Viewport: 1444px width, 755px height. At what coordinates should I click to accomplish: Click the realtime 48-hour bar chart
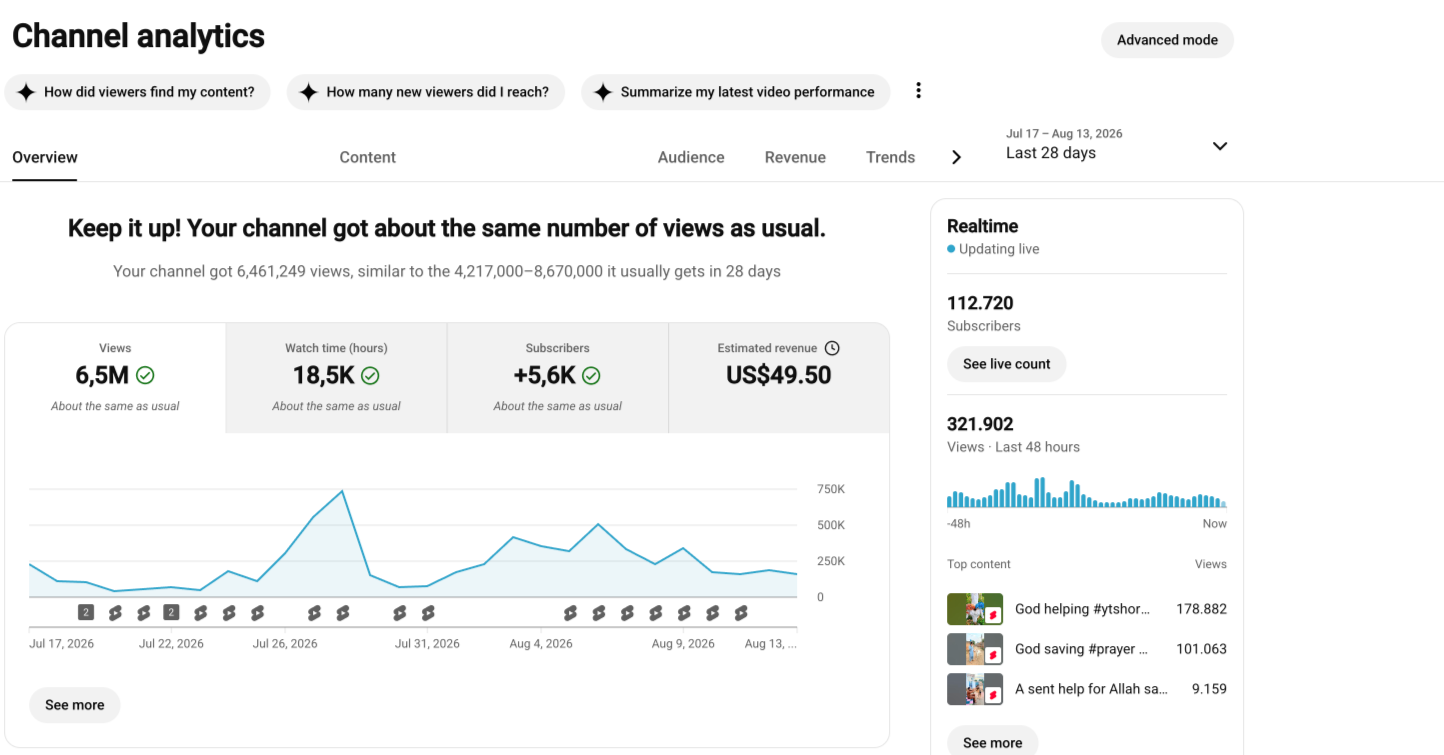tap(1087, 492)
